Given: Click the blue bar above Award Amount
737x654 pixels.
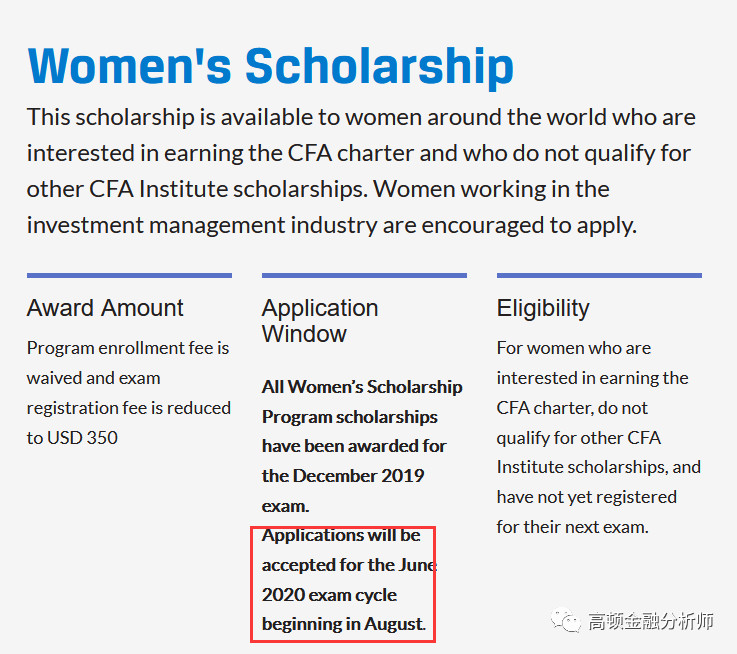Looking at the screenshot, I should 129,276.
